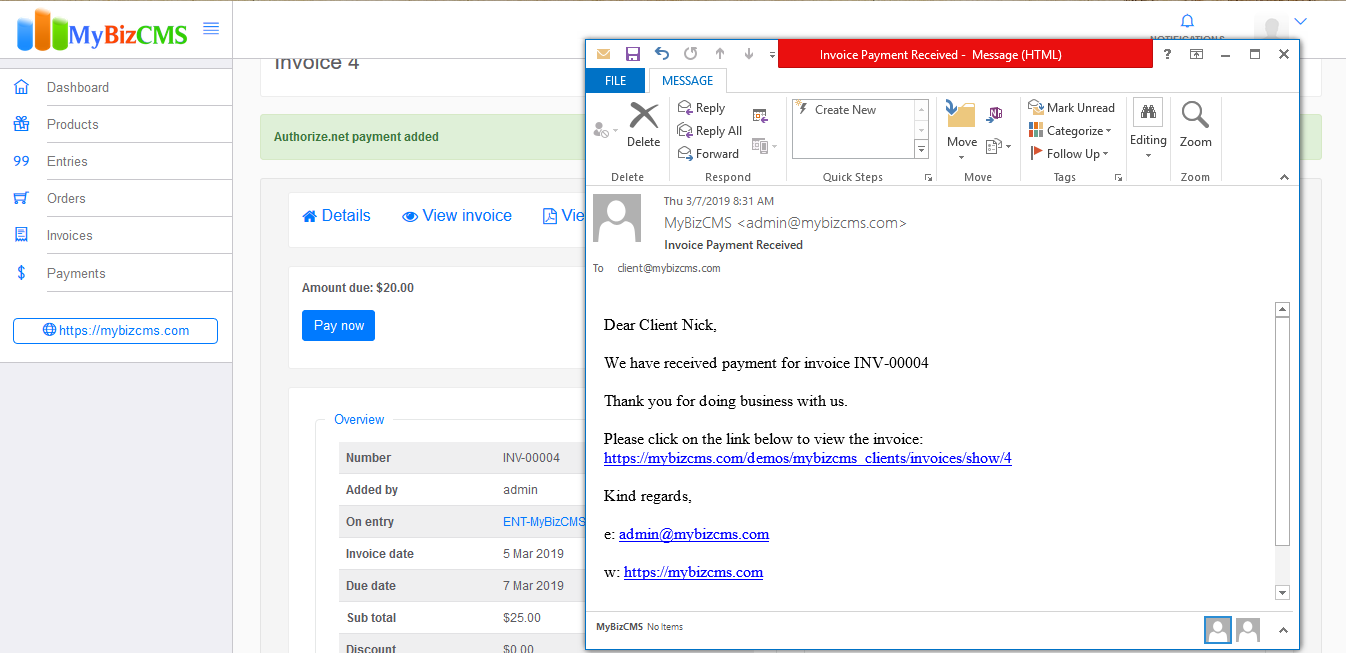This screenshot has height=653, width=1346.
Task: Click the admin@mybizcms.com email link
Action: (x=694, y=534)
